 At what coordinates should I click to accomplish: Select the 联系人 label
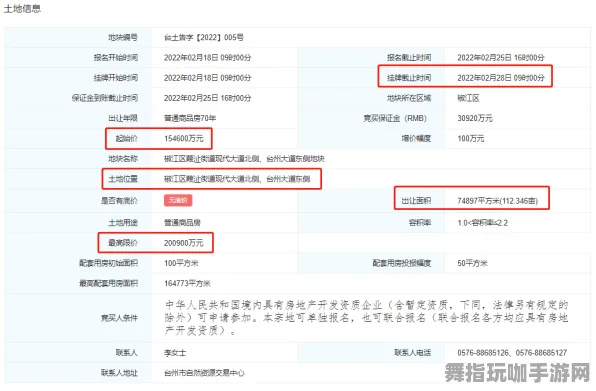[x=127, y=353]
